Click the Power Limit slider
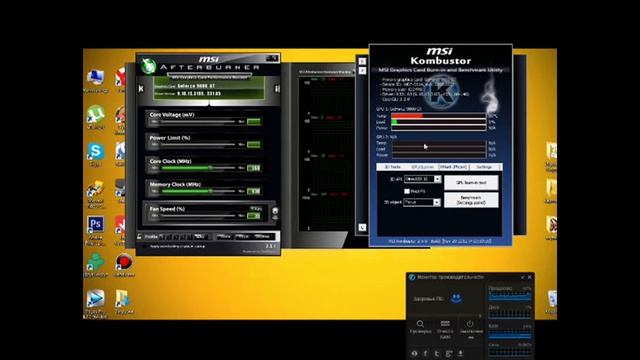 pos(198,144)
